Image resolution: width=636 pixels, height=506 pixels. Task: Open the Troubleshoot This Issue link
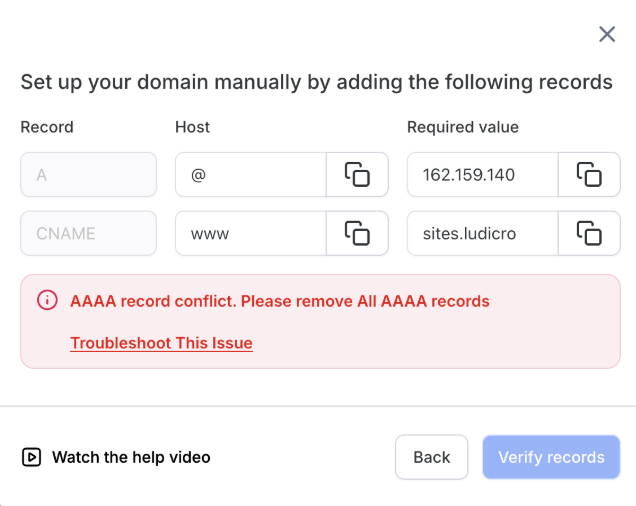(x=161, y=343)
